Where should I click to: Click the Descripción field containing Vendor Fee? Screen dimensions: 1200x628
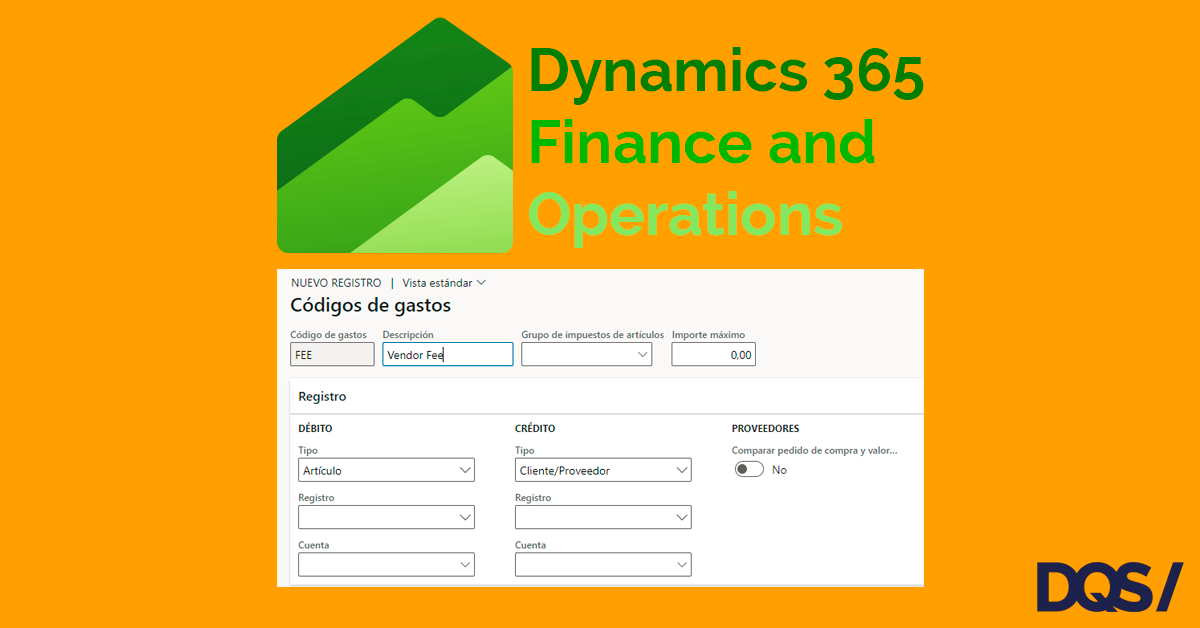coord(447,355)
